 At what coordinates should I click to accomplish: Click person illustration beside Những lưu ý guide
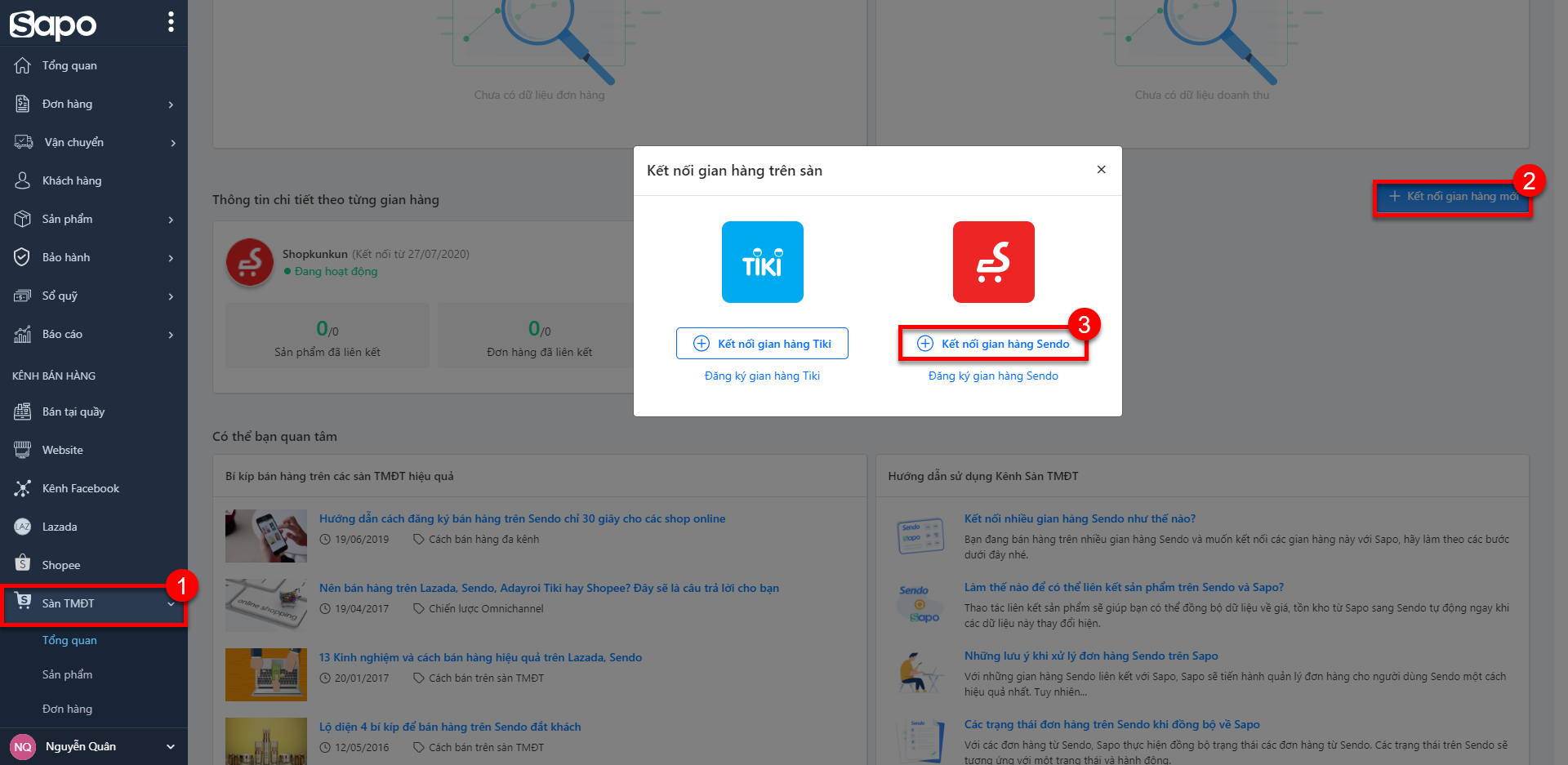(x=920, y=673)
